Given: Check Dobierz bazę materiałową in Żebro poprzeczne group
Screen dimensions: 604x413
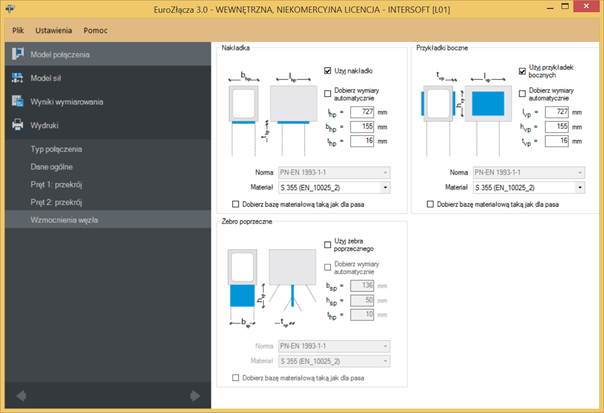Looking at the screenshot, I should coord(235,378).
